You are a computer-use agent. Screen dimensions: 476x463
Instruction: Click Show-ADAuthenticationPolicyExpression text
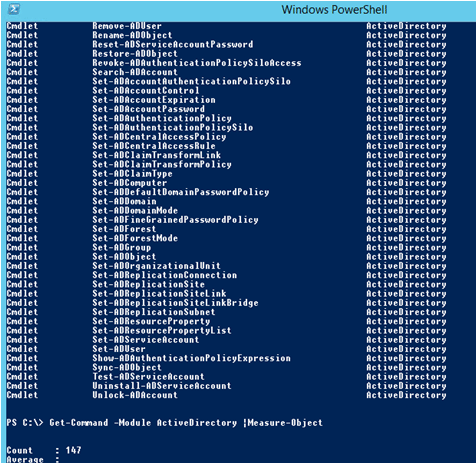(x=191, y=358)
